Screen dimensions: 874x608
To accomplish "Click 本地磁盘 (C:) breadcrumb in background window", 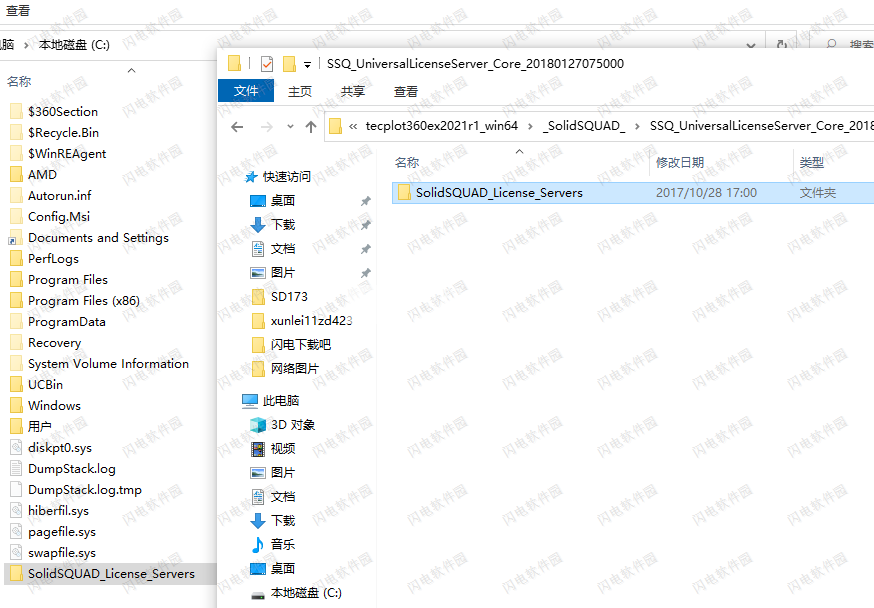I will [74, 45].
